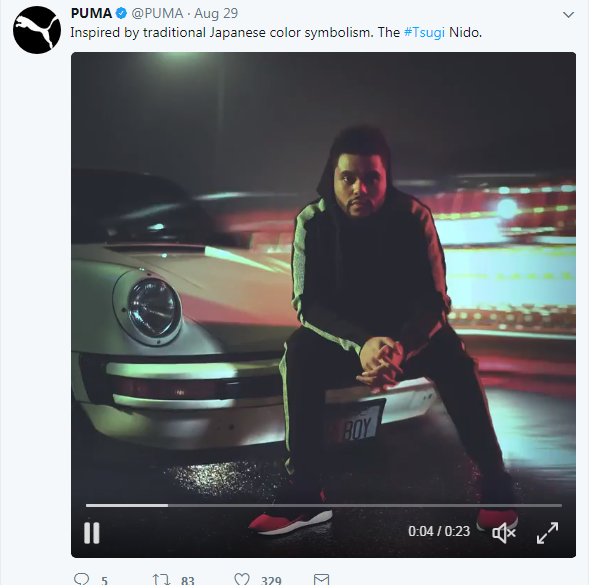Retweet the PUMA tweet
Image resolution: width=589 pixels, height=585 pixels.
(x=161, y=579)
